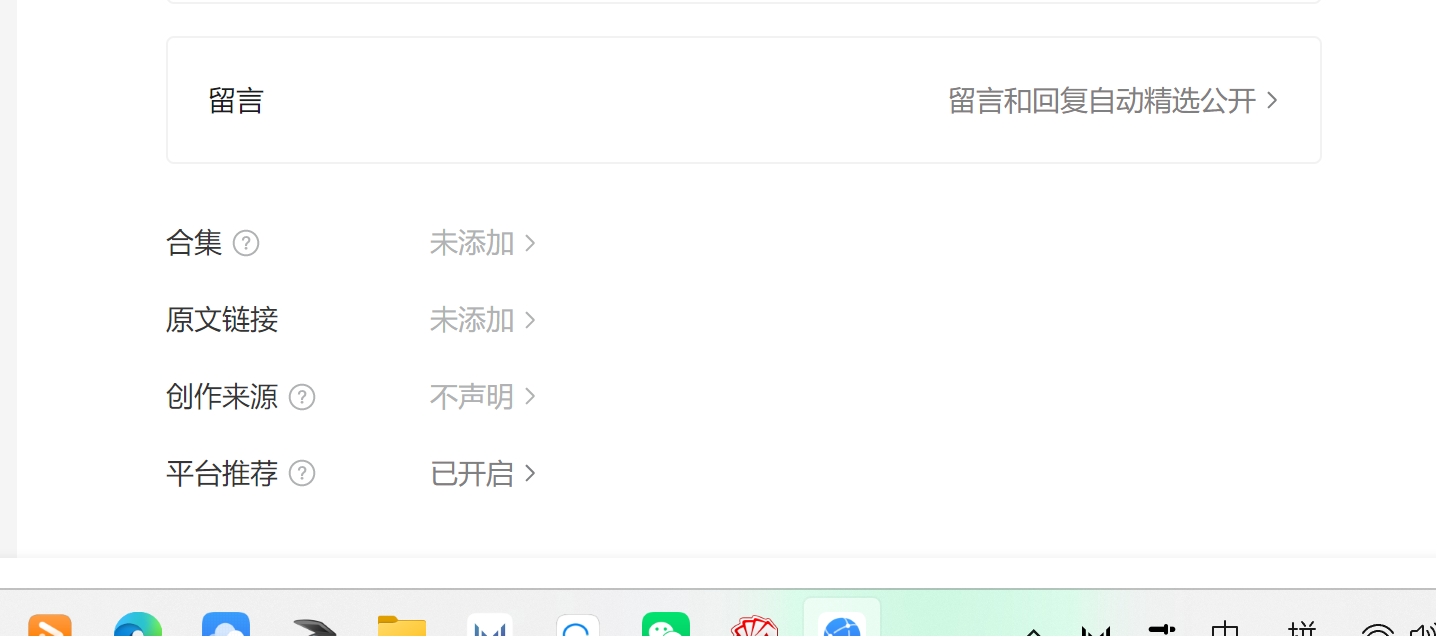Open WeChat from taskbar

tap(666, 625)
